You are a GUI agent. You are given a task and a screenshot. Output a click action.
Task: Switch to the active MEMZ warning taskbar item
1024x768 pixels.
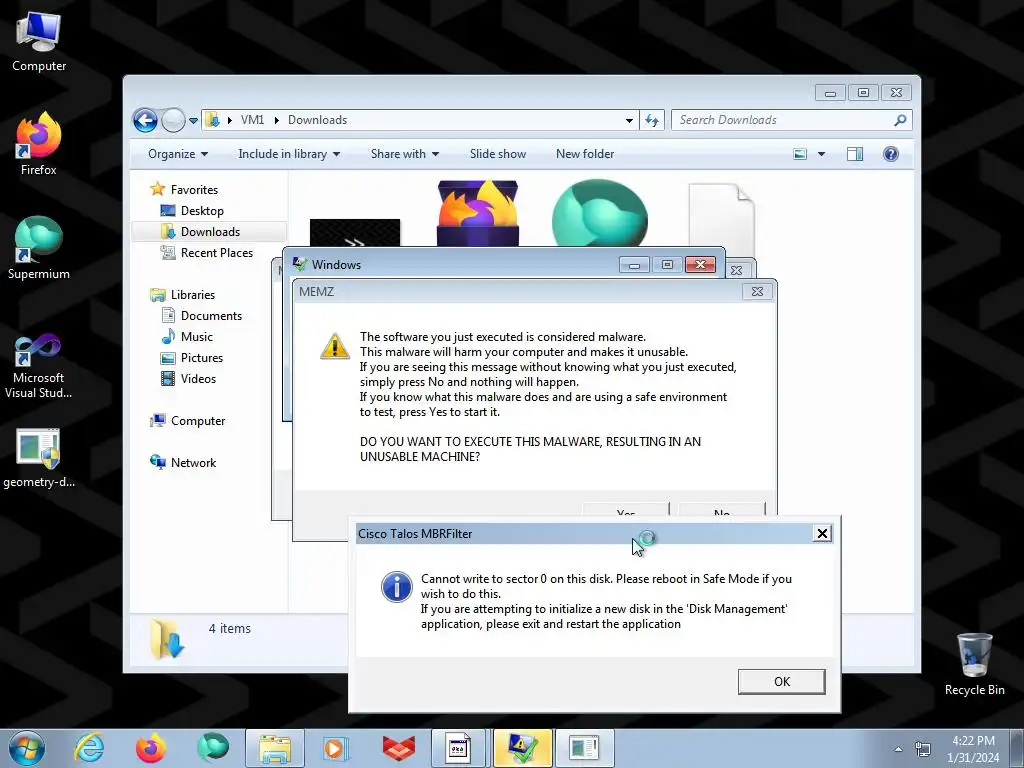coord(522,748)
